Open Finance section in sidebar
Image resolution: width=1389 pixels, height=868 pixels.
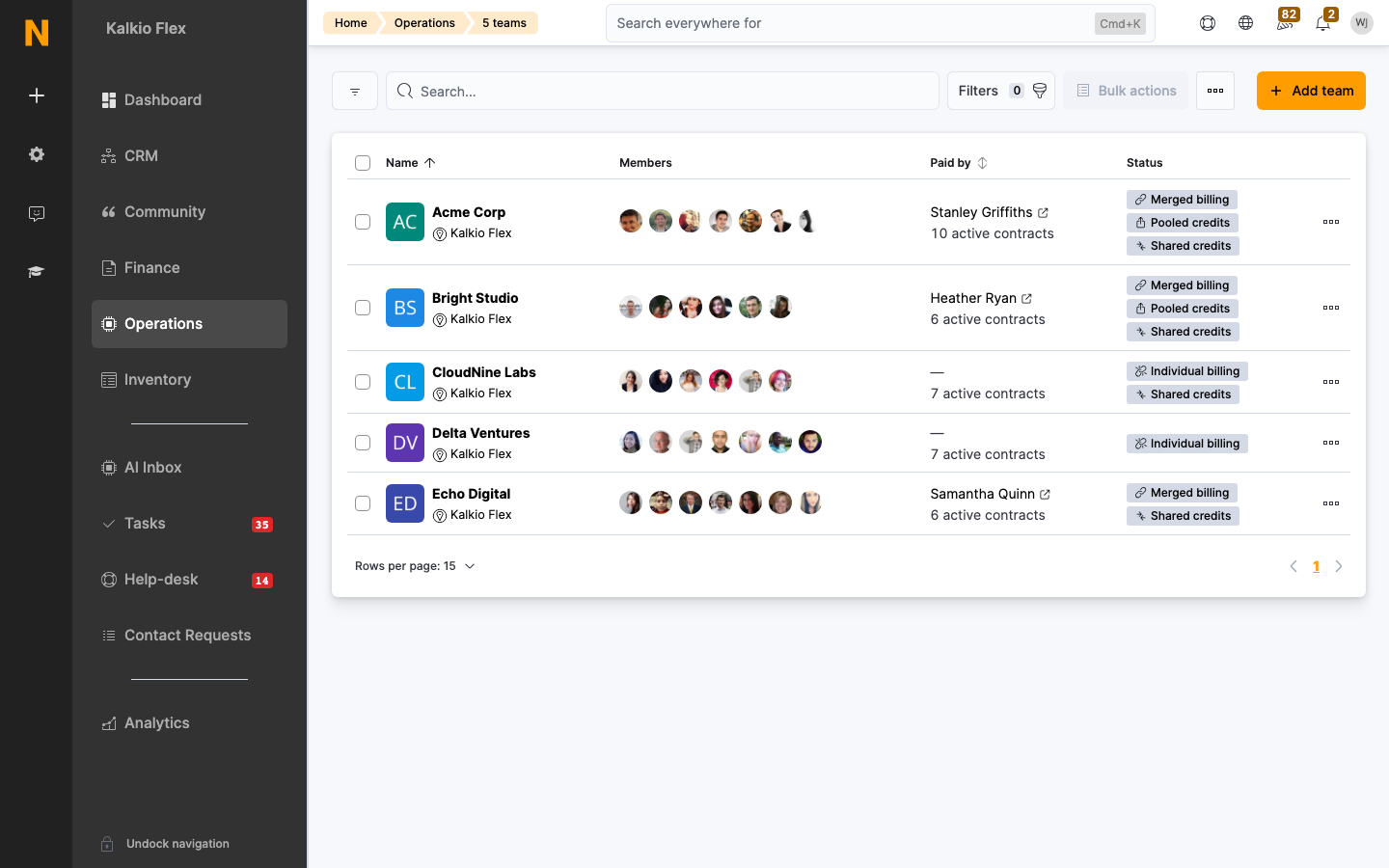(x=189, y=268)
